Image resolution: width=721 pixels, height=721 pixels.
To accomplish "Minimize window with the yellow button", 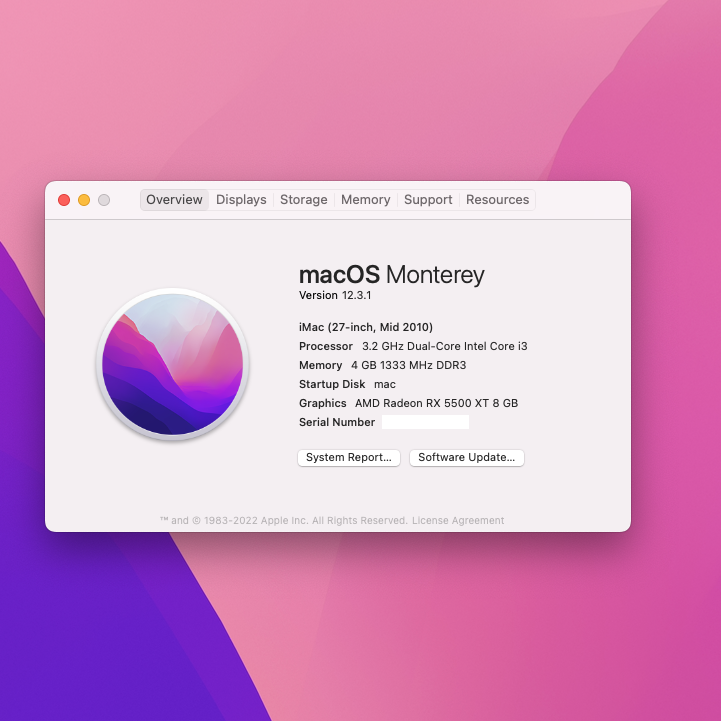I will tap(84, 200).
